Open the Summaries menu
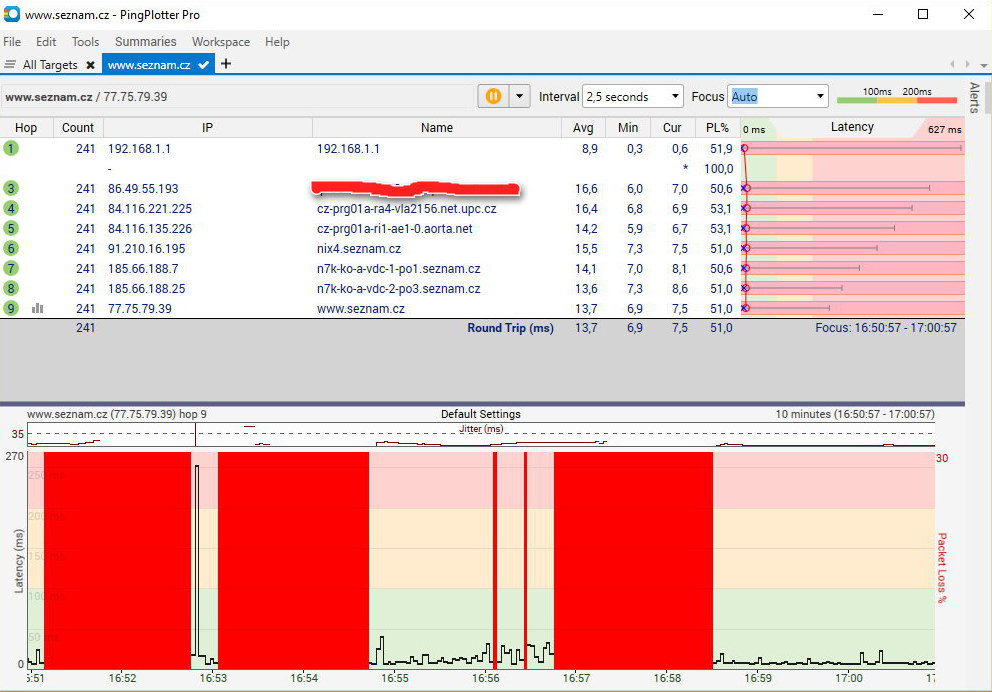 tap(145, 42)
